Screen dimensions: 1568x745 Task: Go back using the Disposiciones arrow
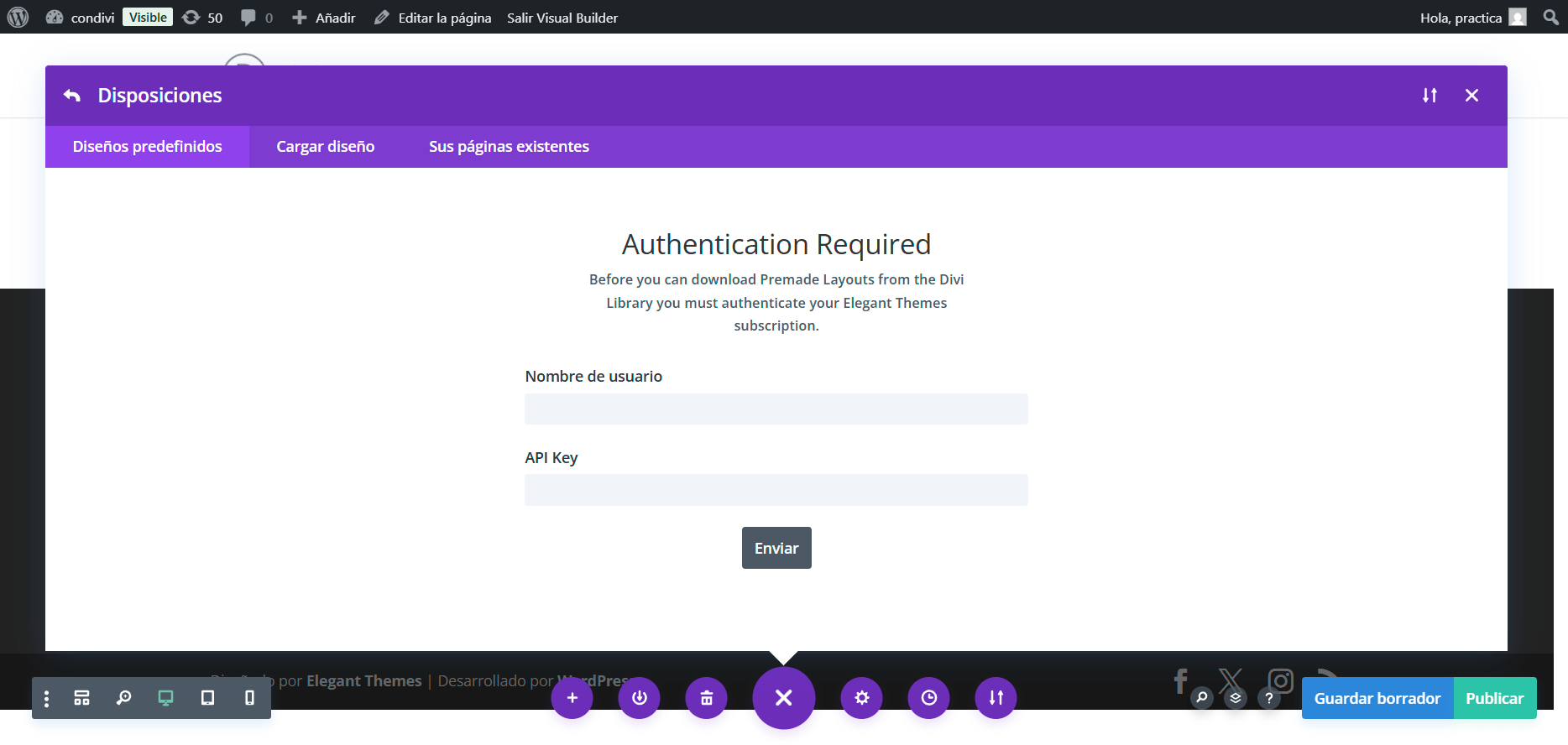[x=72, y=96]
